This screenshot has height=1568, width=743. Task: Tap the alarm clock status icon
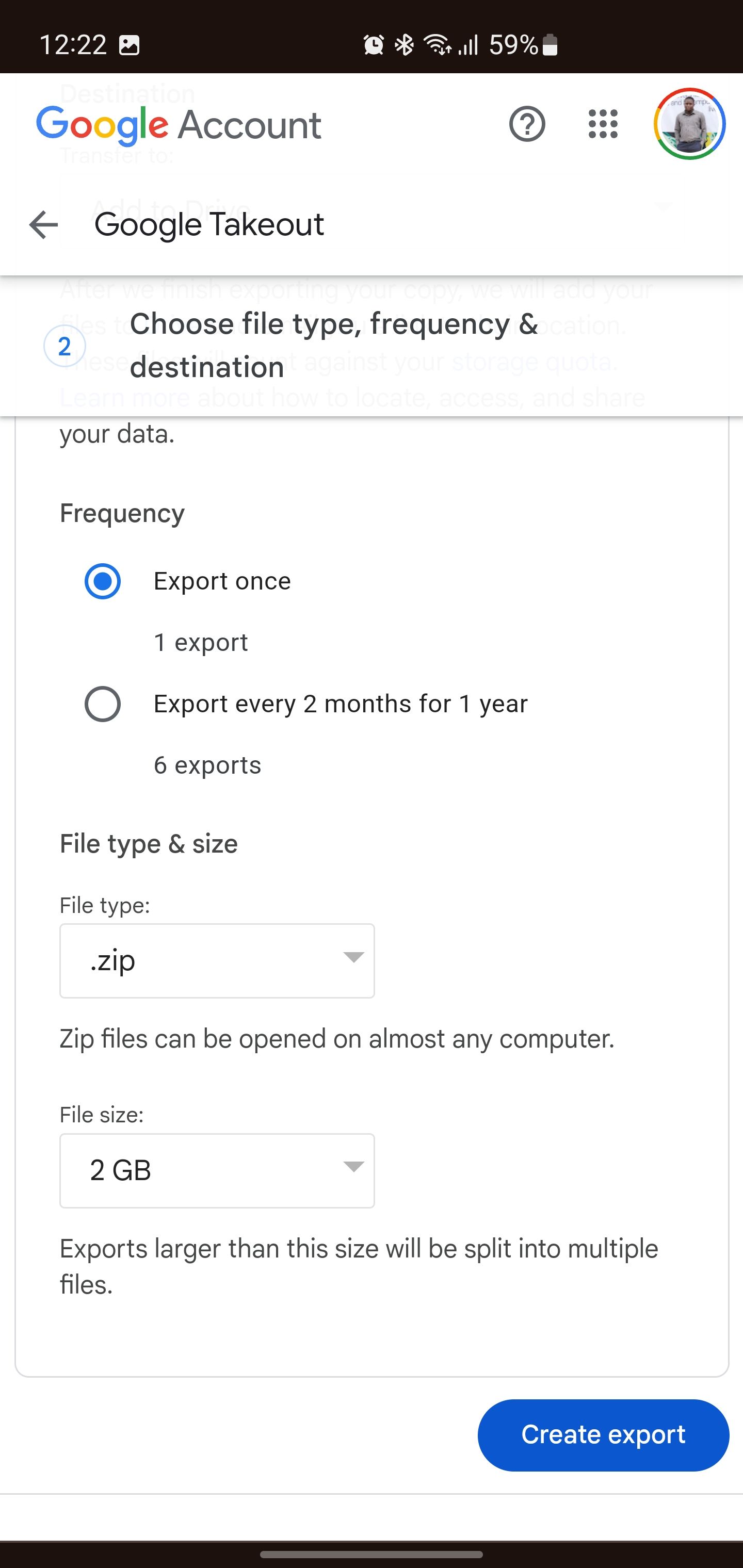(374, 44)
